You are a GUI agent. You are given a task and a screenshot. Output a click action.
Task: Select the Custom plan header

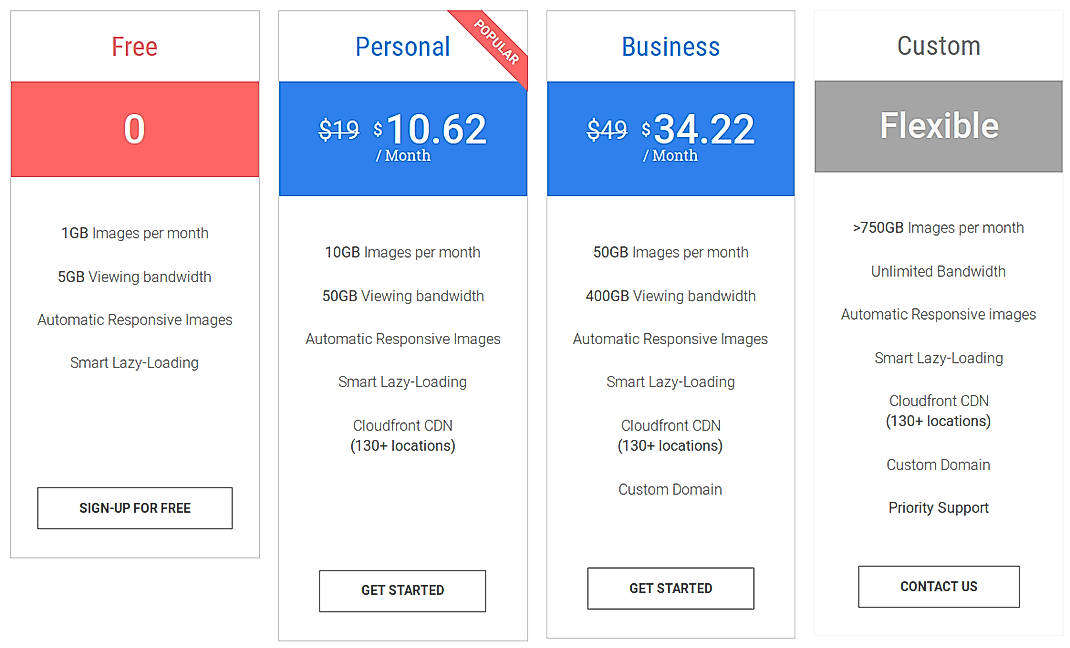pyautogui.click(x=938, y=45)
